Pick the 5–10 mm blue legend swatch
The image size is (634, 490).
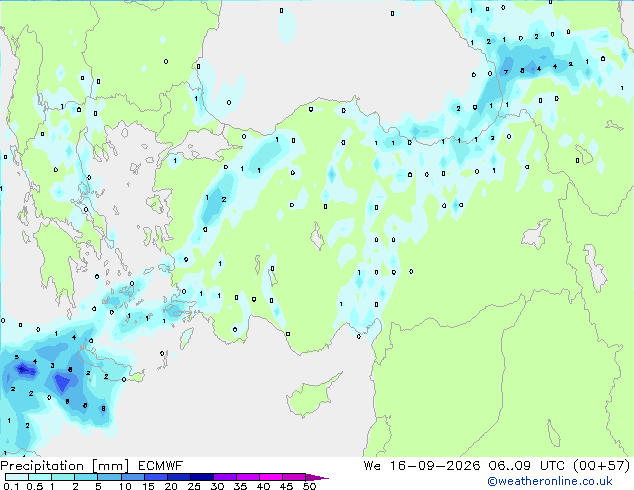point(109,477)
